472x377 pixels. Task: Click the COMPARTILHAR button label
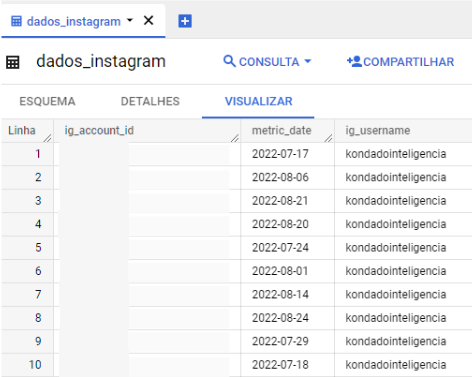tap(409, 62)
